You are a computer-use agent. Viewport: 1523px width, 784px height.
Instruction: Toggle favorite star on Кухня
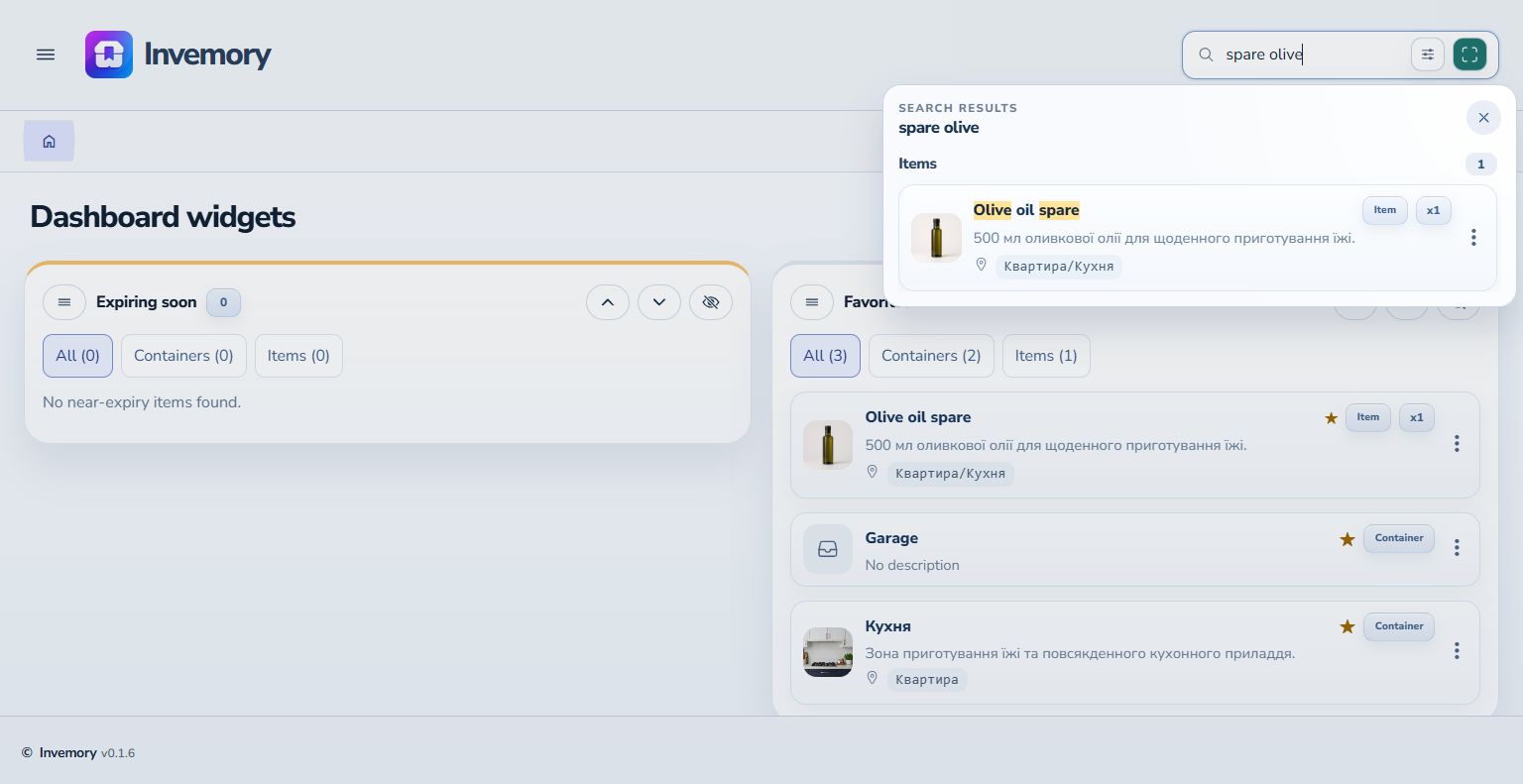pyautogui.click(x=1347, y=626)
